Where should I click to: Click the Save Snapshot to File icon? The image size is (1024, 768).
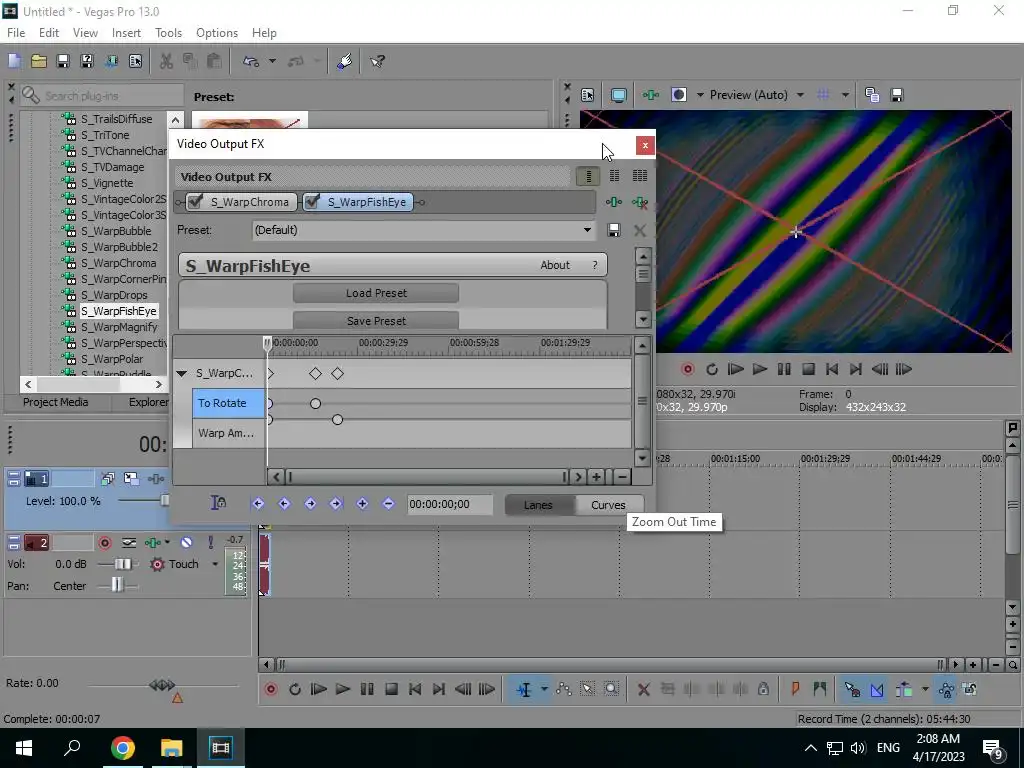(897, 95)
